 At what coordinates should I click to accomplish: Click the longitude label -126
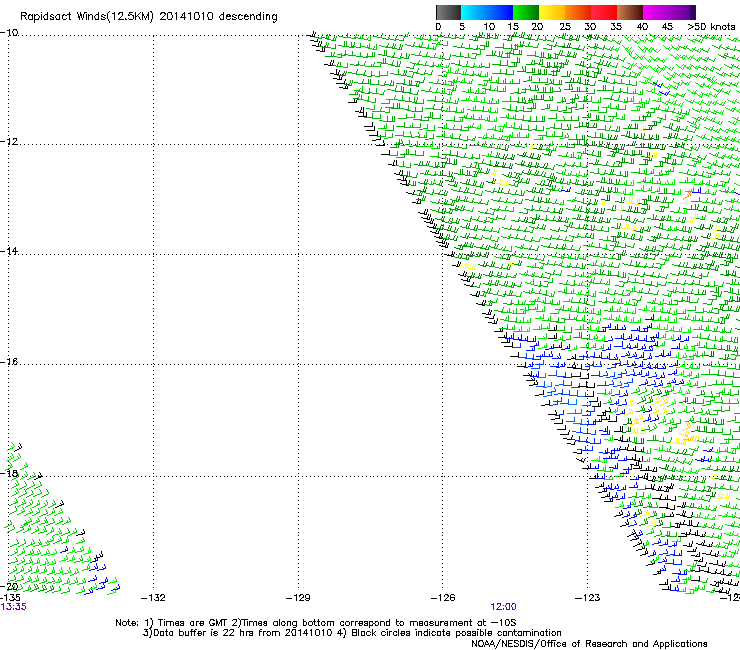(x=443, y=598)
